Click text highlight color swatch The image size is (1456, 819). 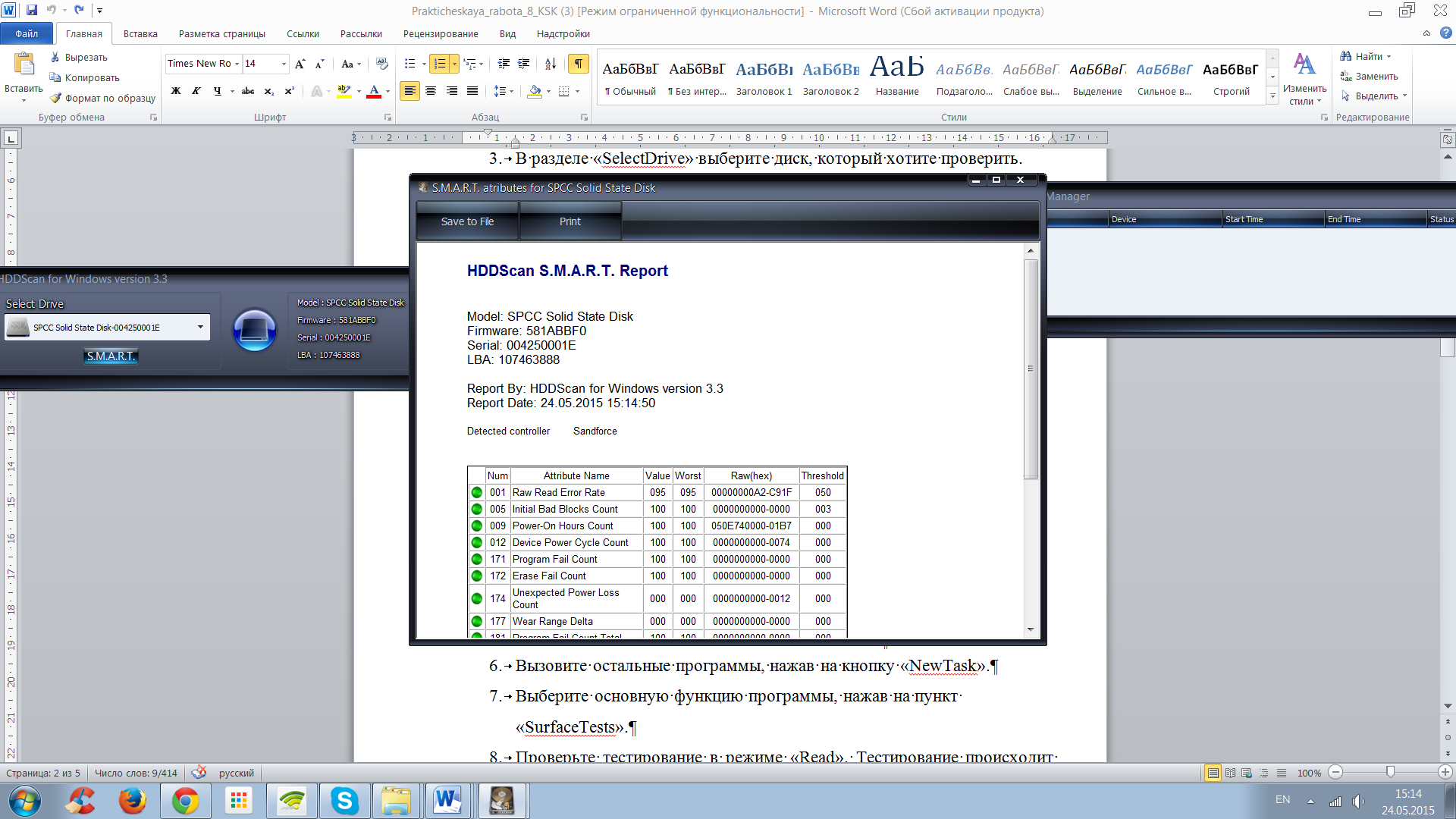point(344,91)
